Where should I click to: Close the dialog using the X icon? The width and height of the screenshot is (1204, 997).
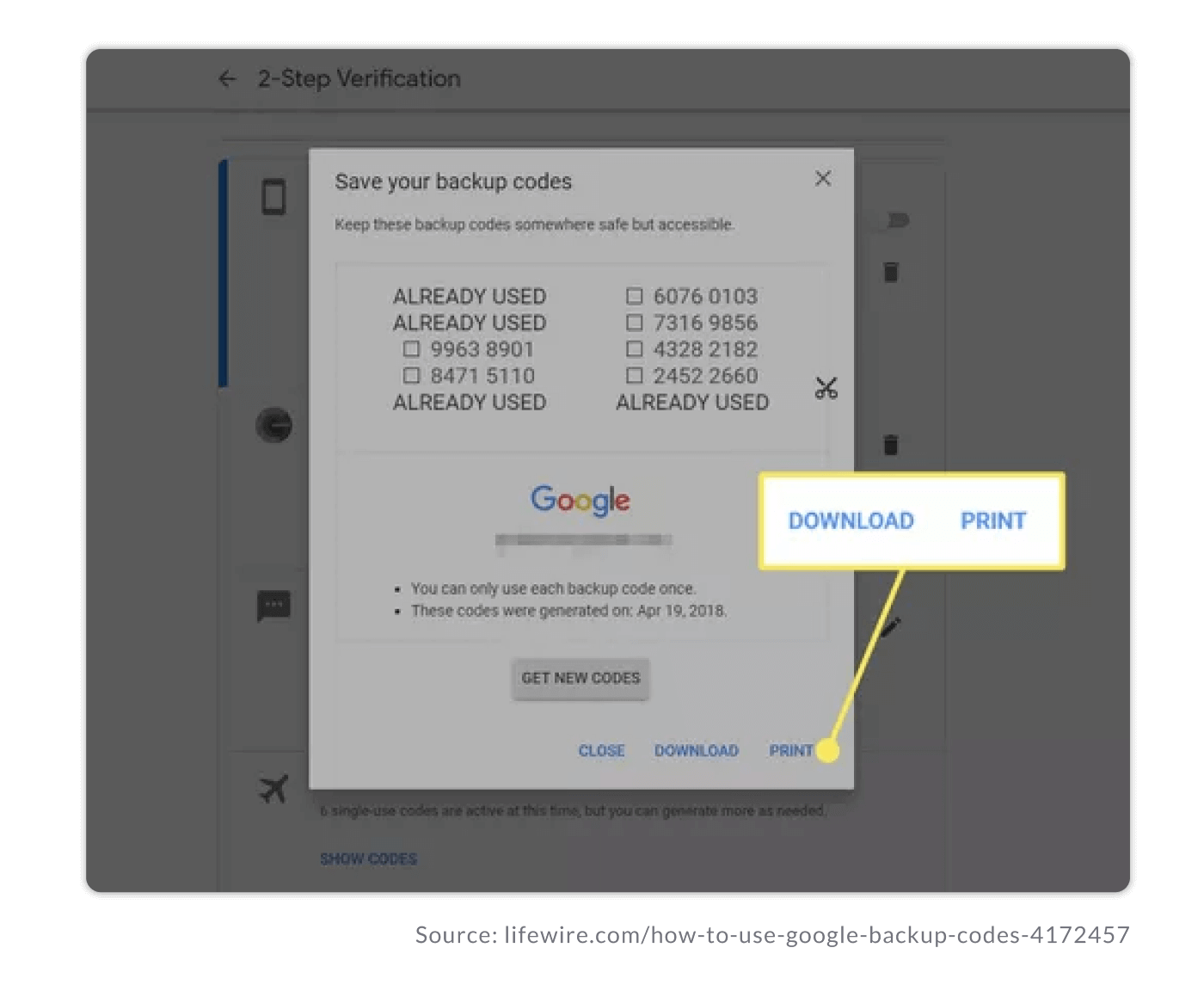pos(822,179)
